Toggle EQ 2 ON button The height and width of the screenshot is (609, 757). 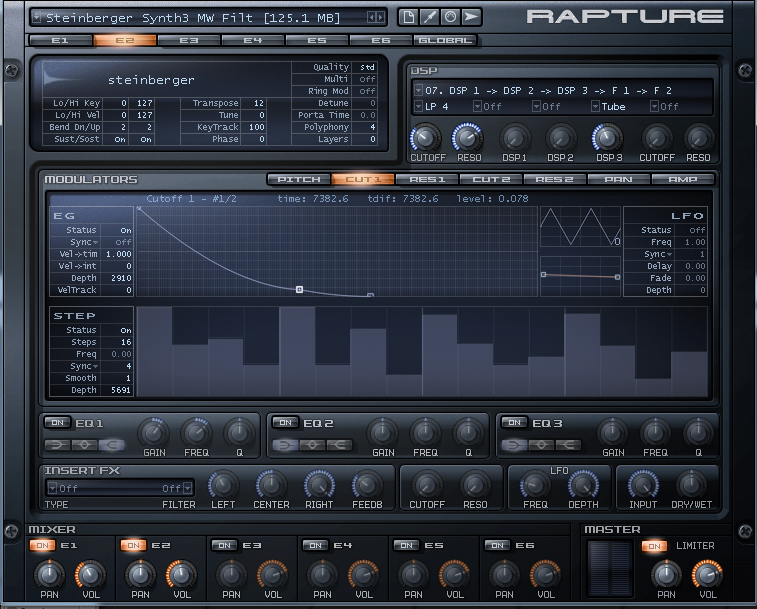tap(285, 423)
